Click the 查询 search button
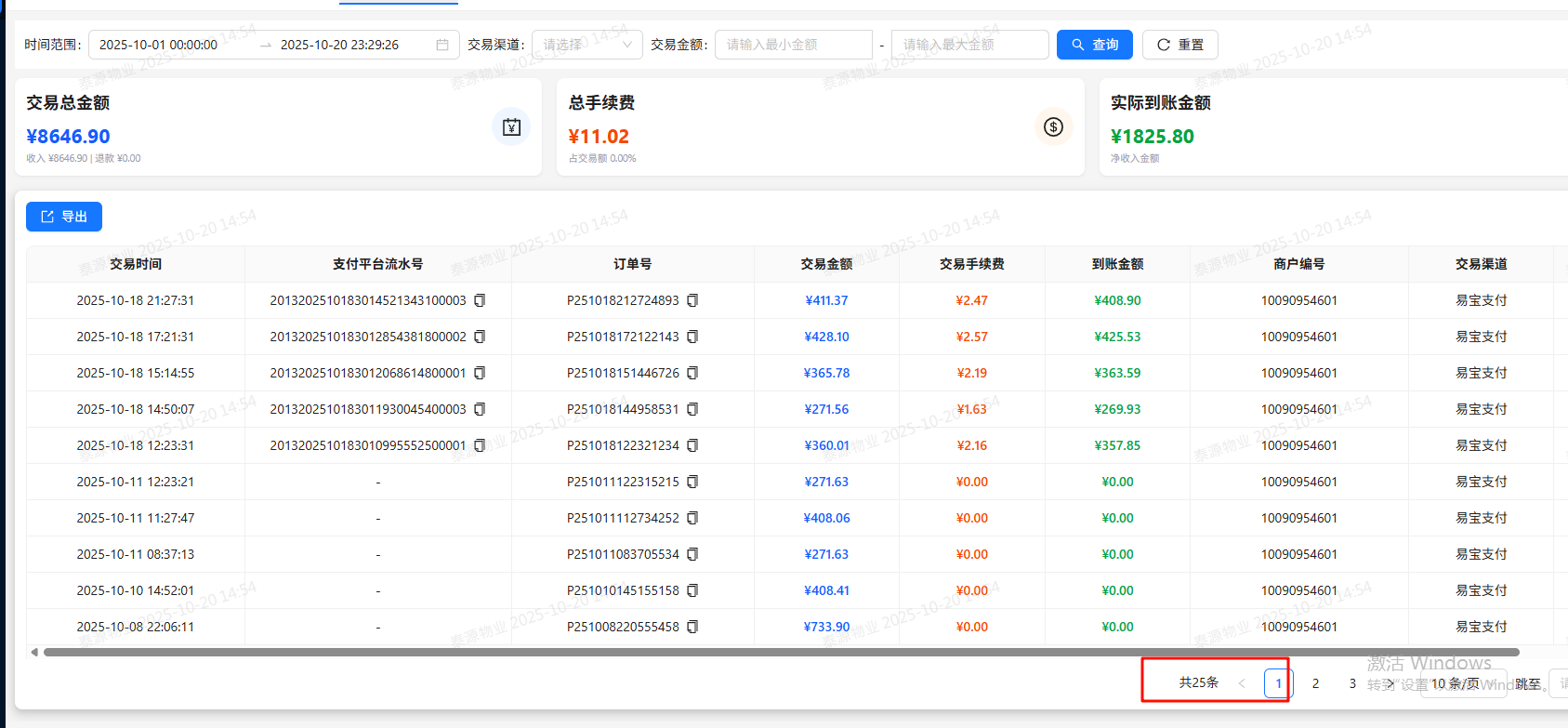The width and height of the screenshot is (1568, 728). [x=1094, y=45]
